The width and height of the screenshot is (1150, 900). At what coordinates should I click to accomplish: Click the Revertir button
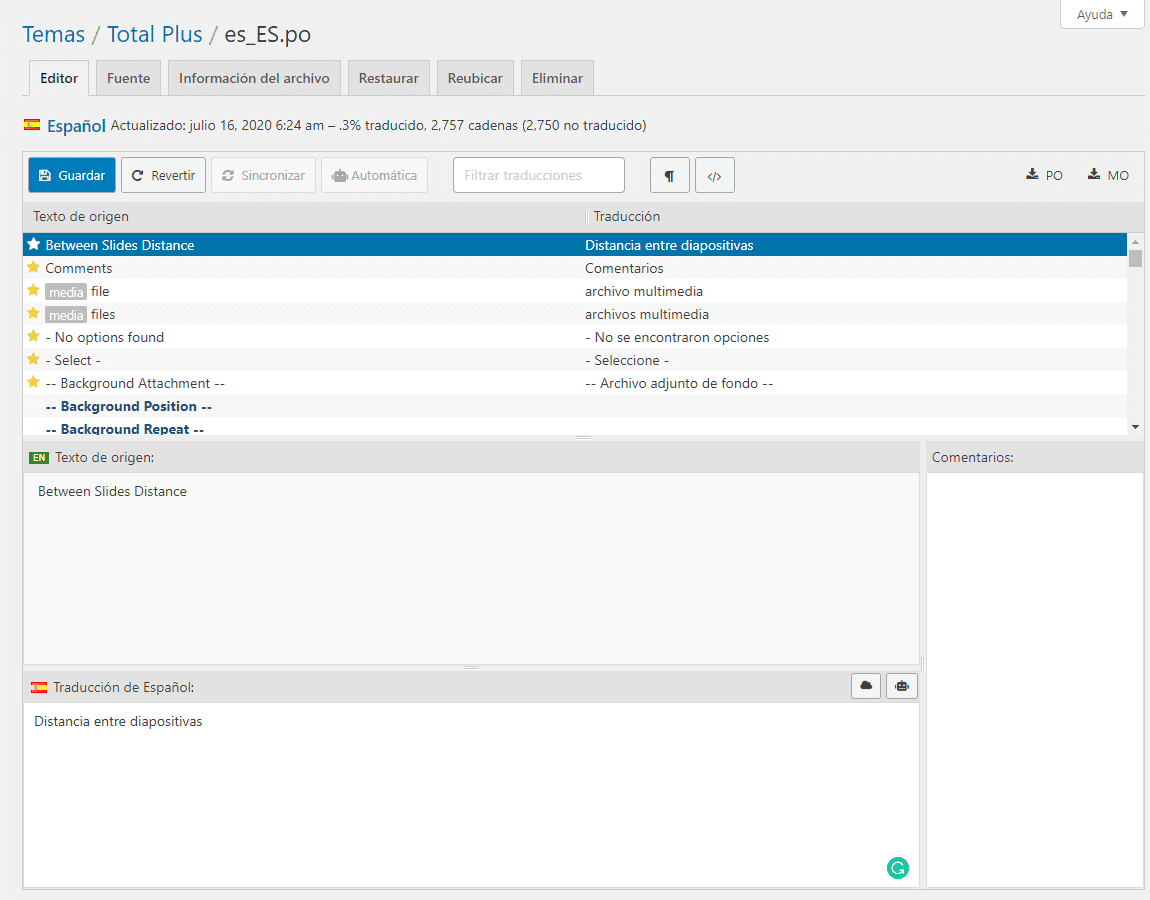pyautogui.click(x=164, y=175)
